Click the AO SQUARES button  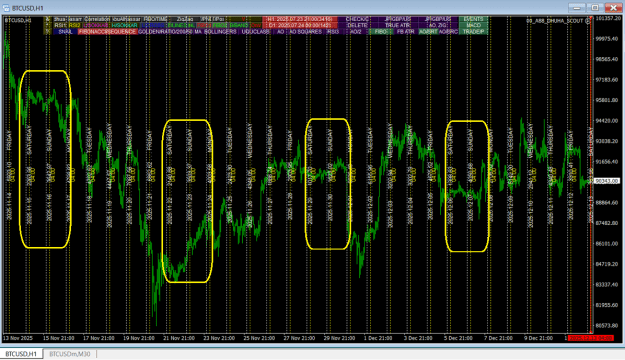point(305,31)
